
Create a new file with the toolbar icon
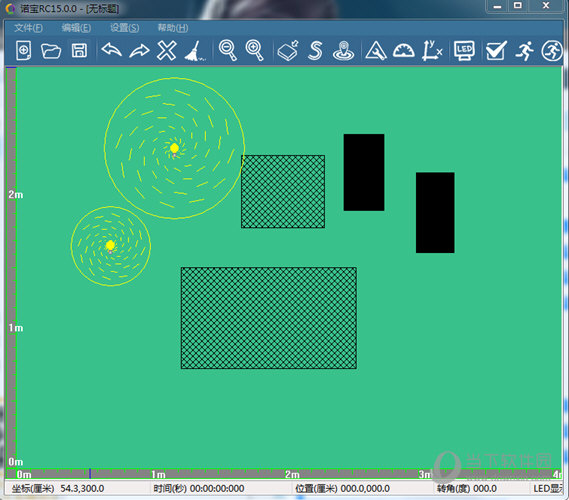[24, 50]
